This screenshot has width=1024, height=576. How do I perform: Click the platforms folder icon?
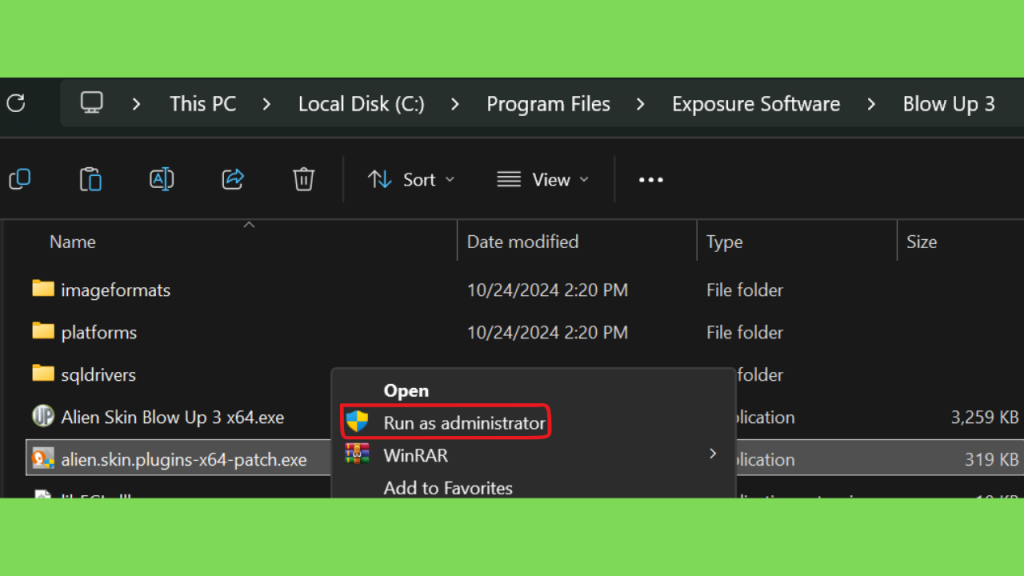43,330
